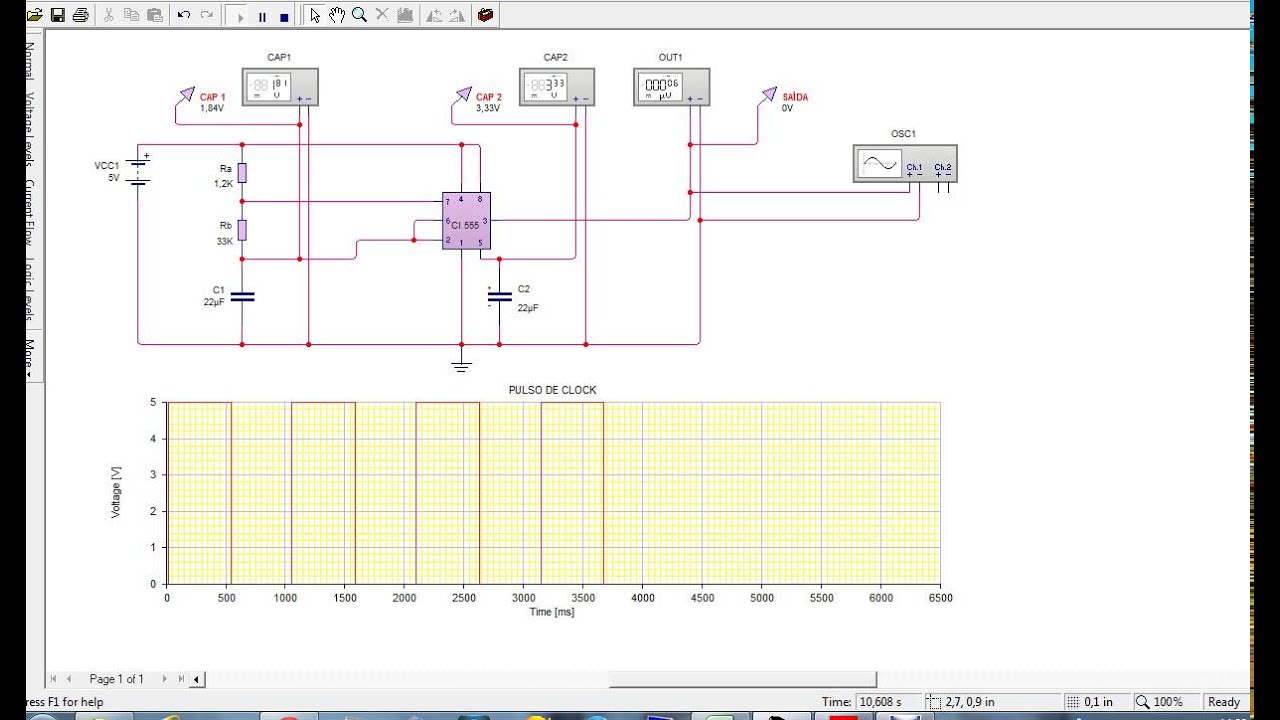
Task: Click the PULSO DE CLOCK graph title
Action: pos(553,390)
